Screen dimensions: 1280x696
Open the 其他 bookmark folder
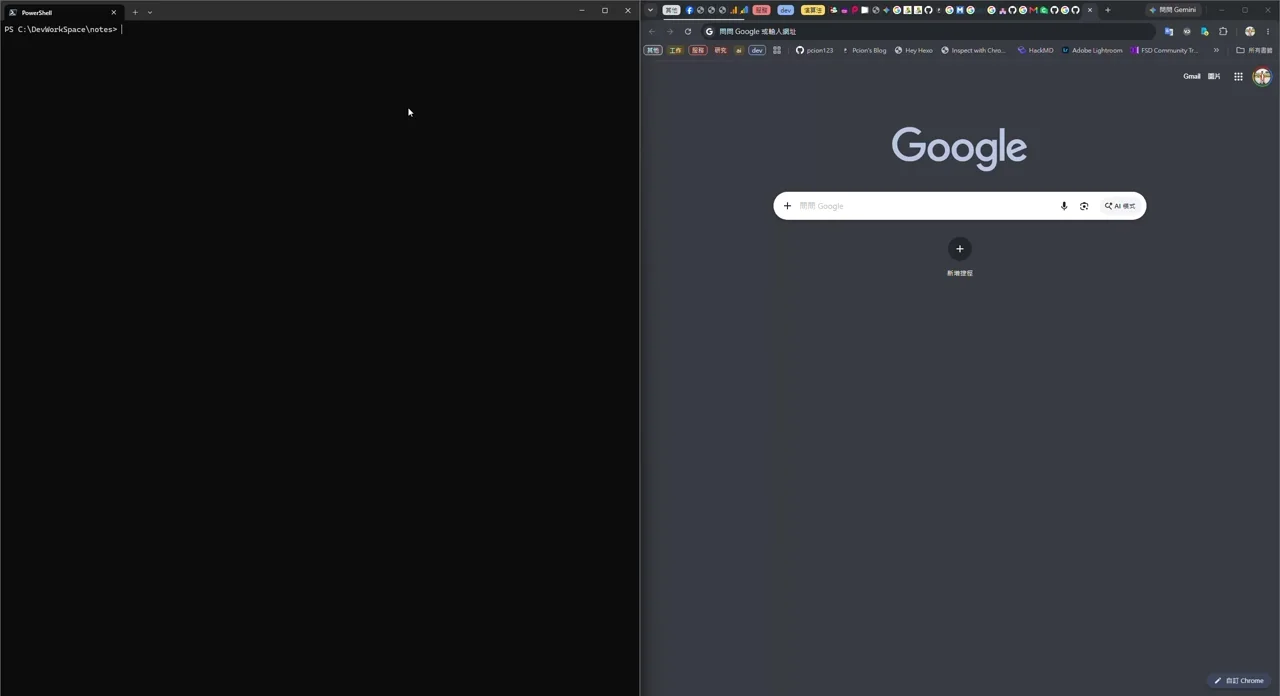click(x=653, y=50)
